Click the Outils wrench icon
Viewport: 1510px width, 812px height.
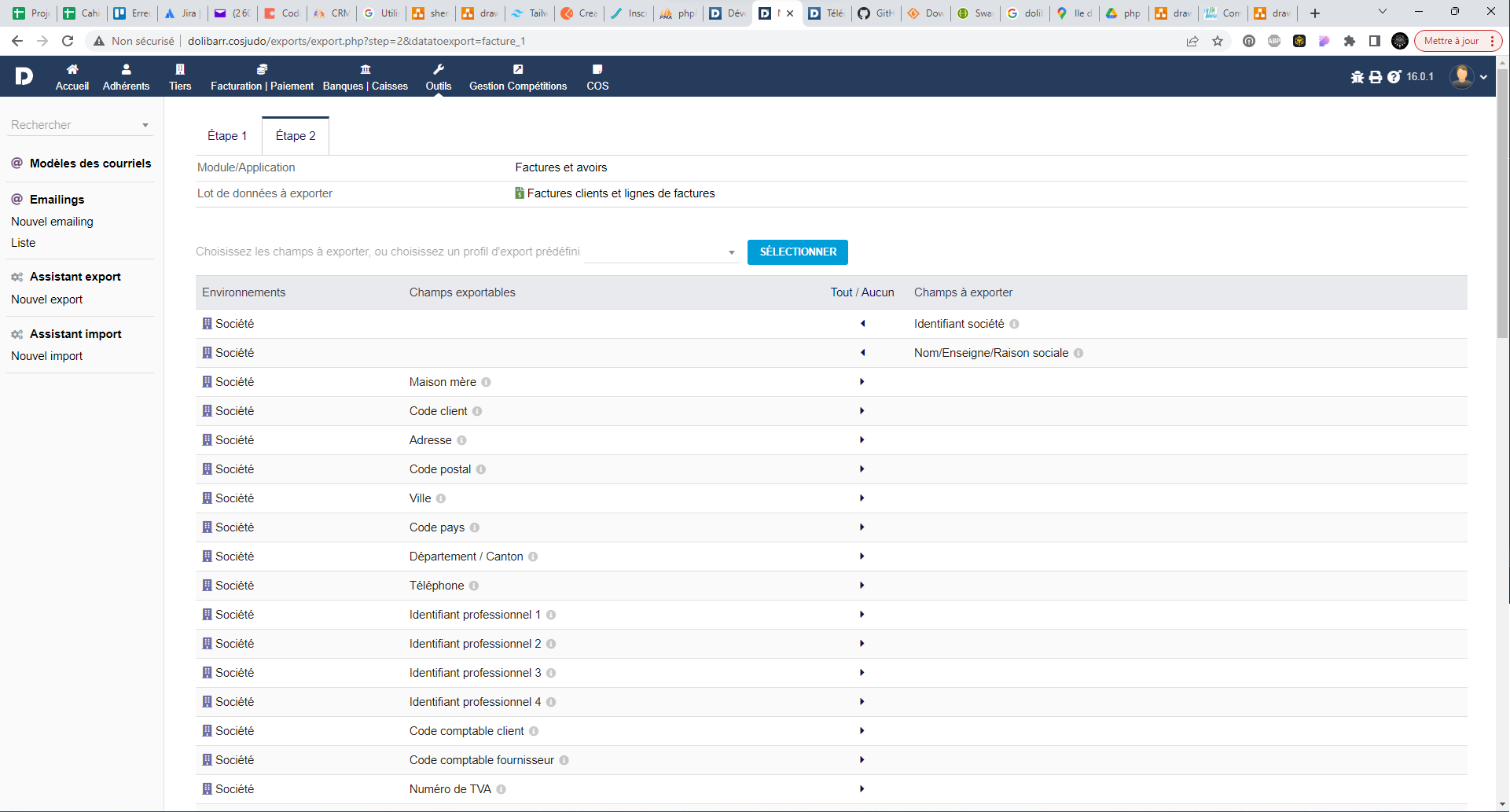(439, 70)
